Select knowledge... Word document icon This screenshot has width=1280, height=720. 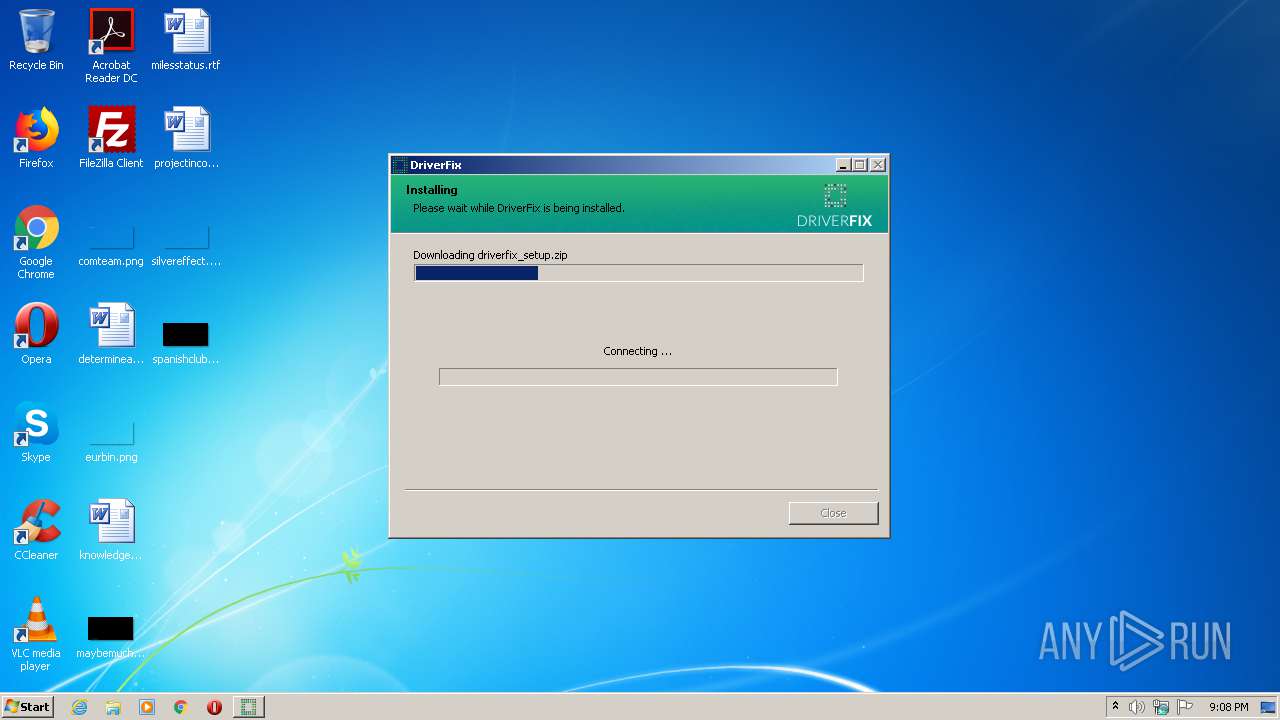point(111,530)
